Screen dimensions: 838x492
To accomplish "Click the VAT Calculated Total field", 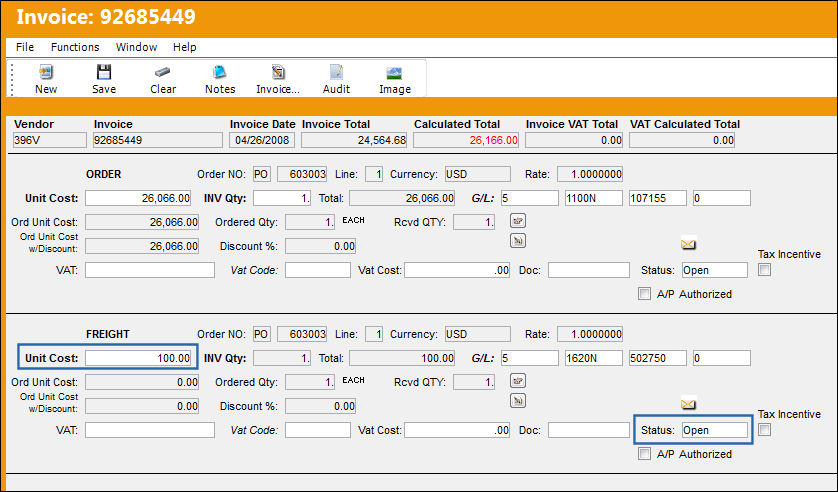I will pyautogui.click(x=681, y=140).
